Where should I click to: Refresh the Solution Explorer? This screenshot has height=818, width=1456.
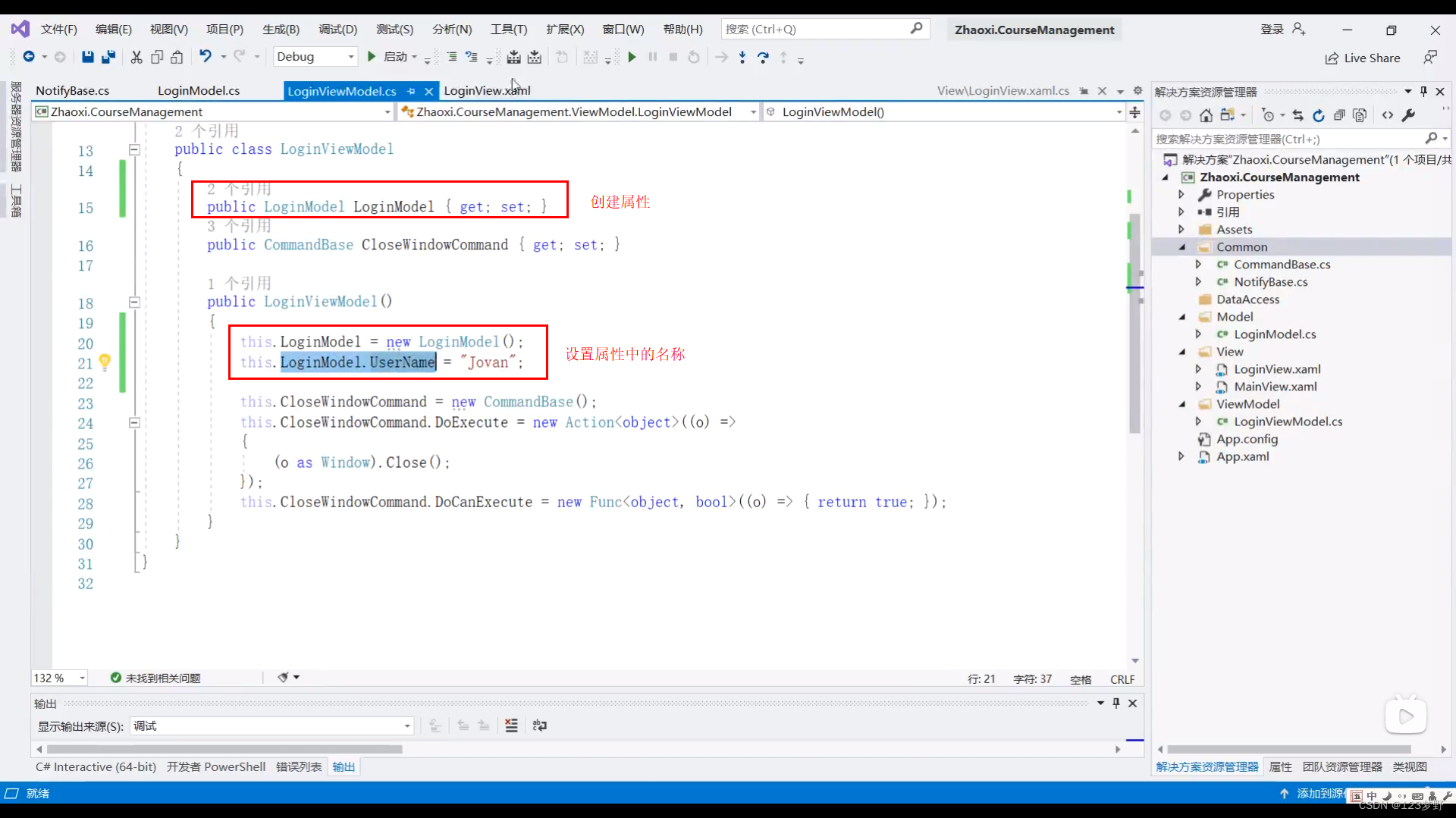[1319, 115]
